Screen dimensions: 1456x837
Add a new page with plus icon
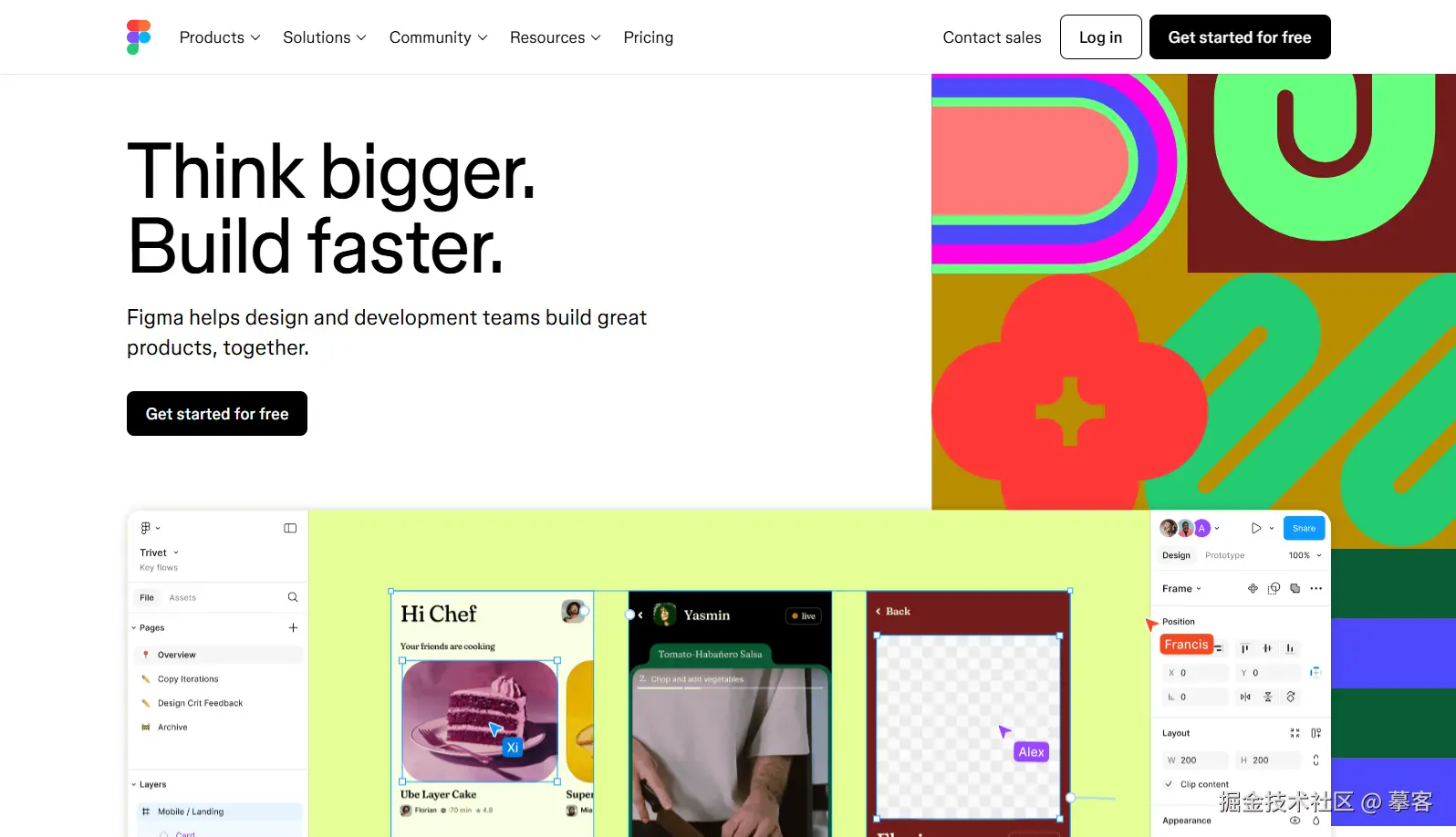pyautogui.click(x=293, y=627)
